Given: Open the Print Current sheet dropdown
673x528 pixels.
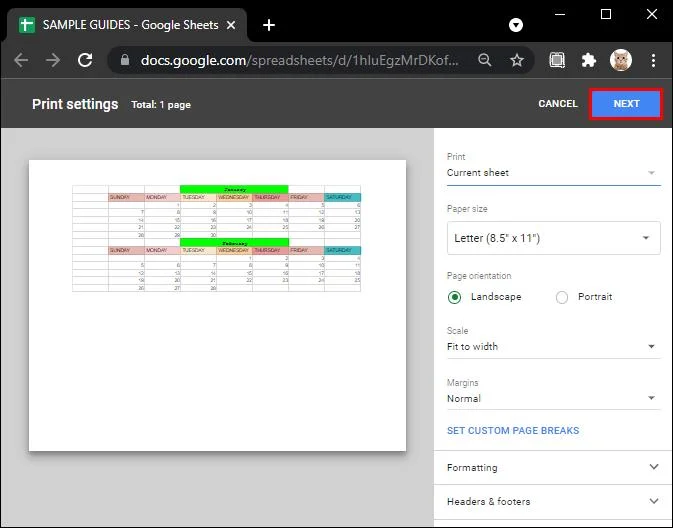Looking at the screenshot, I should click(x=553, y=173).
